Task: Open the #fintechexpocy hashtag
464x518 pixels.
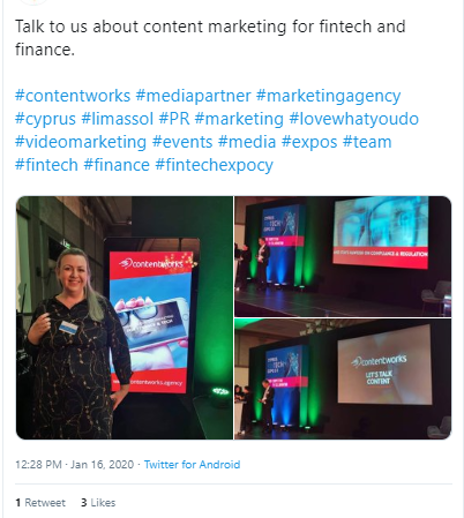Action: 214,166
